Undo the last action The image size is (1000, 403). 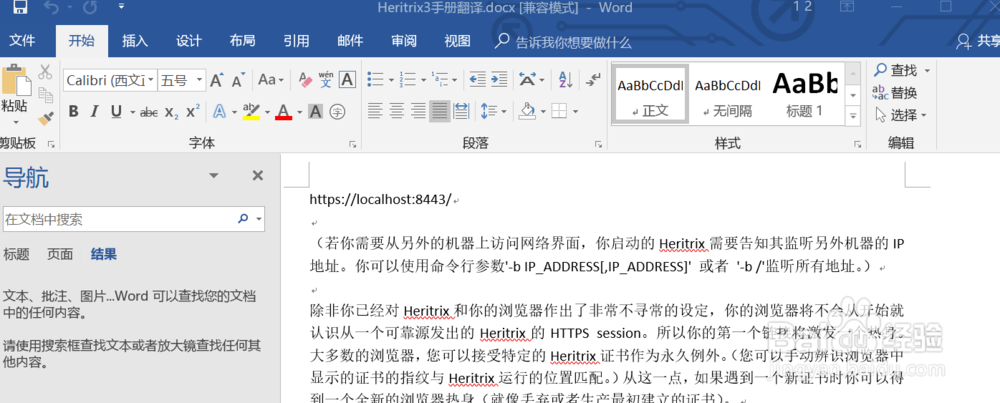[x=51, y=8]
